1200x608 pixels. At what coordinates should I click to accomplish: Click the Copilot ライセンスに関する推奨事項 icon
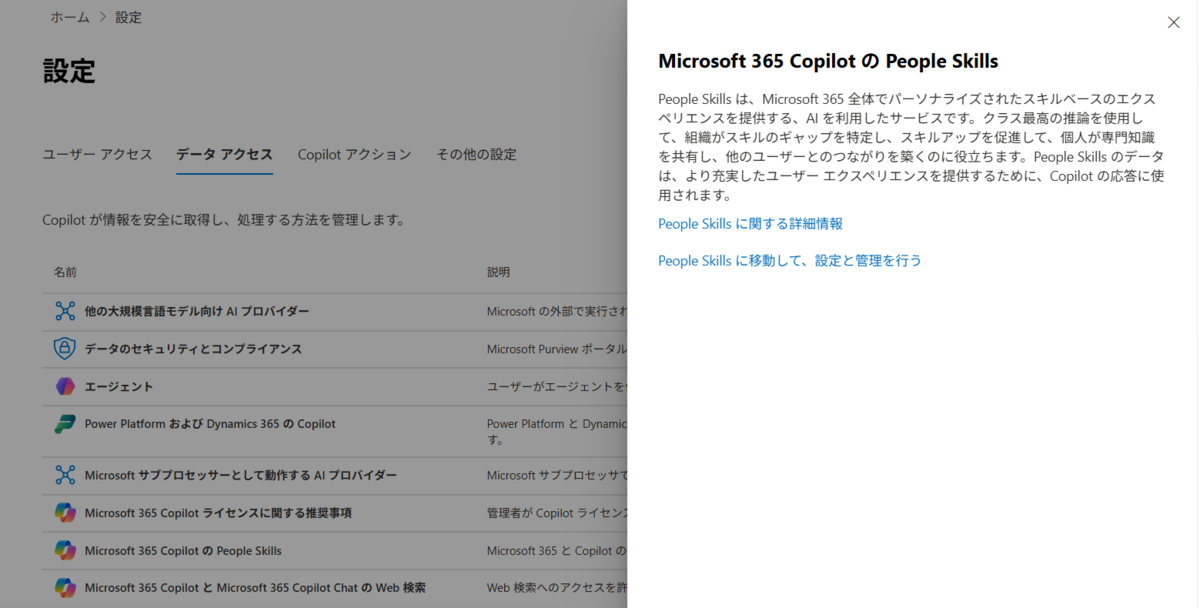pos(65,513)
